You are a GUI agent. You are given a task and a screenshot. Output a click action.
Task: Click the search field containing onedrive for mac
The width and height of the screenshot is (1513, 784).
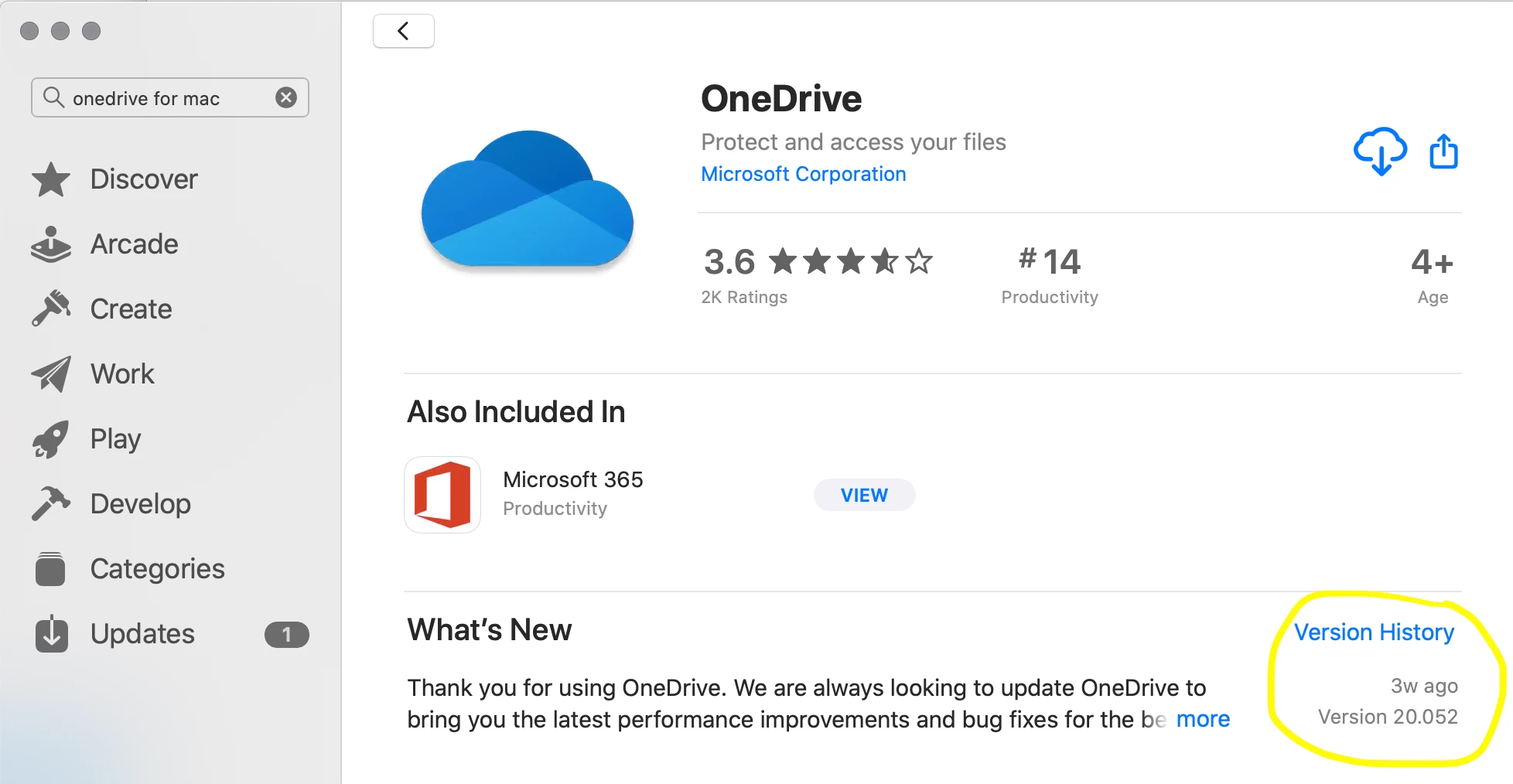[170, 97]
